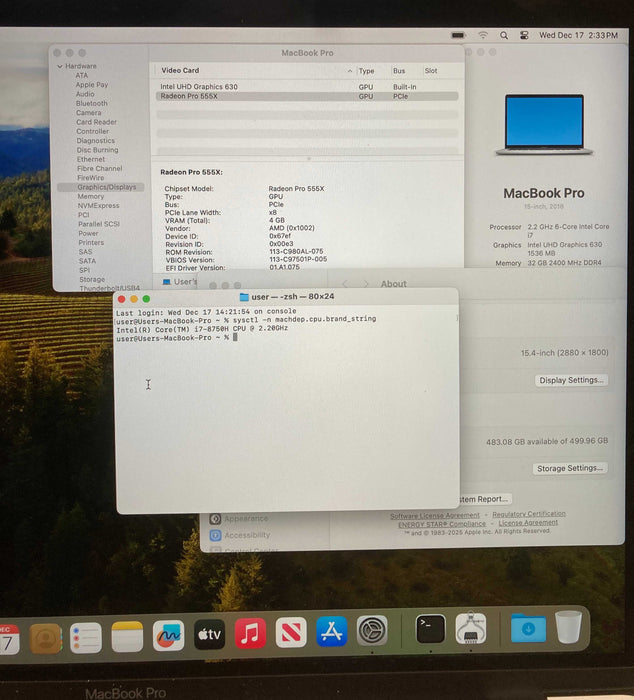
Task: Select Power in hardware list
Action: (88, 233)
